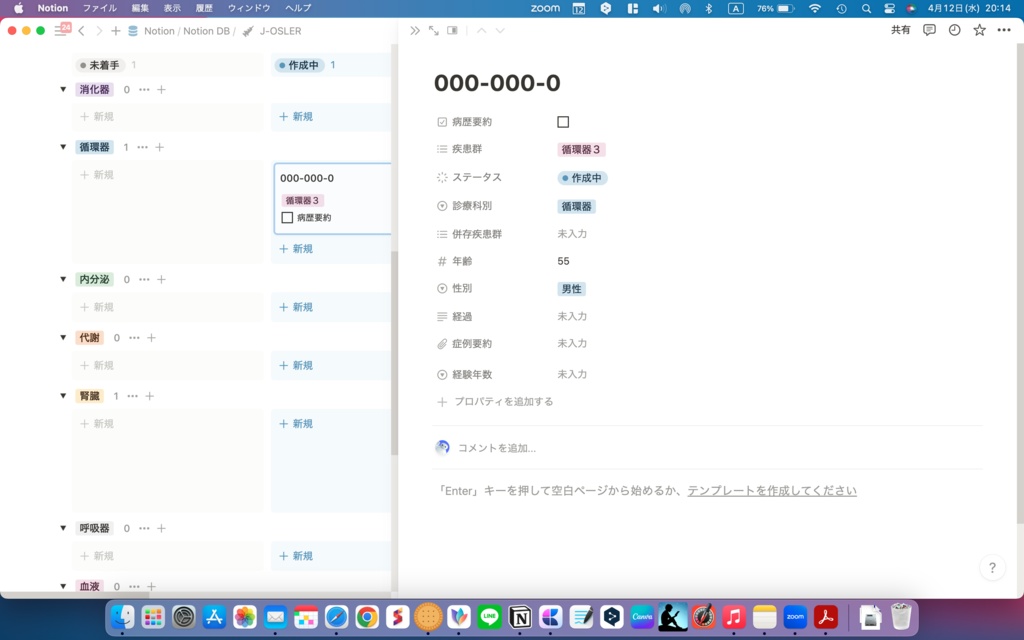The height and width of the screenshot is (640, 1024).
Task: Collapse the 腎臓 group
Action: coord(63,396)
